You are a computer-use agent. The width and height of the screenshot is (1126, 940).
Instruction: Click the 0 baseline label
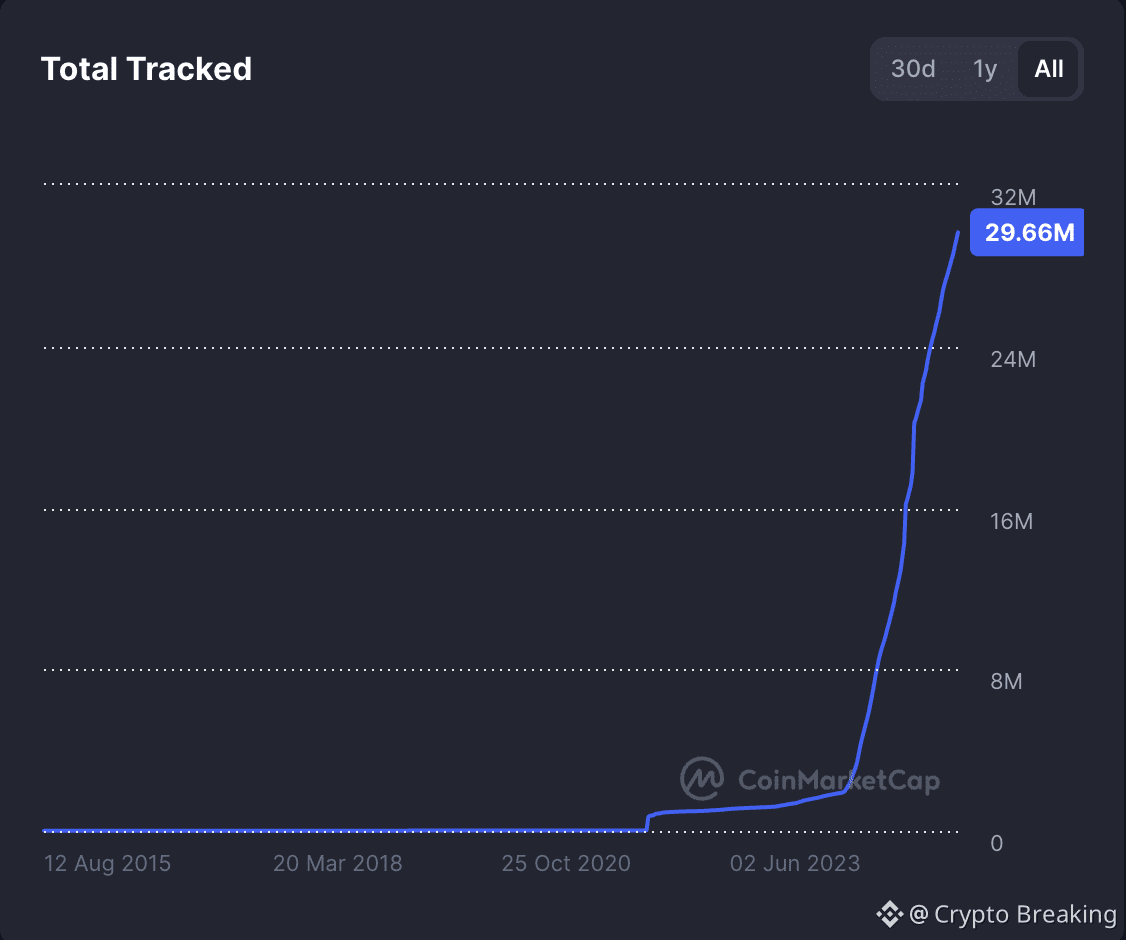tap(996, 843)
